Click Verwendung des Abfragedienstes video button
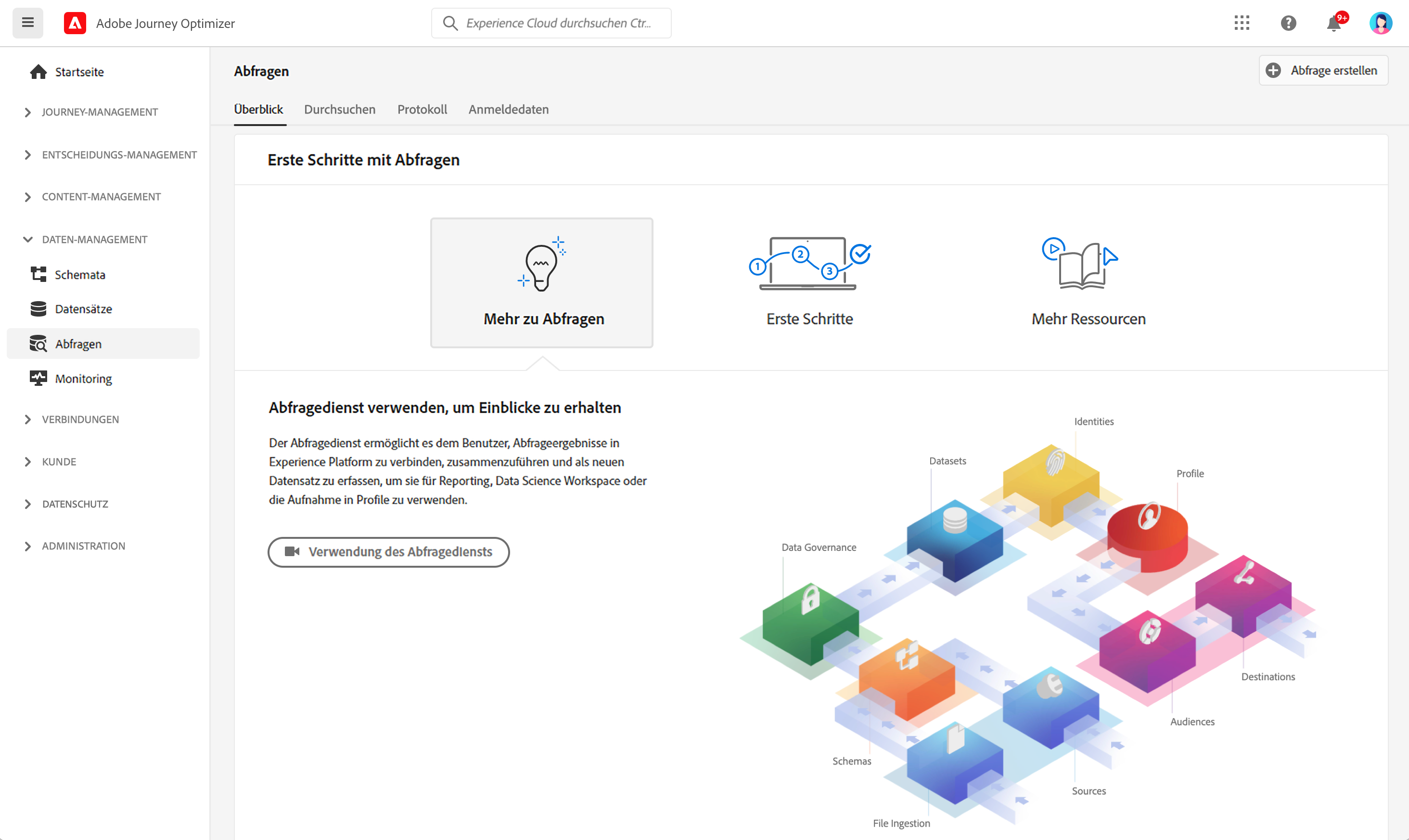Viewport: 1409px width, 840px height. [x=388, y=552]
